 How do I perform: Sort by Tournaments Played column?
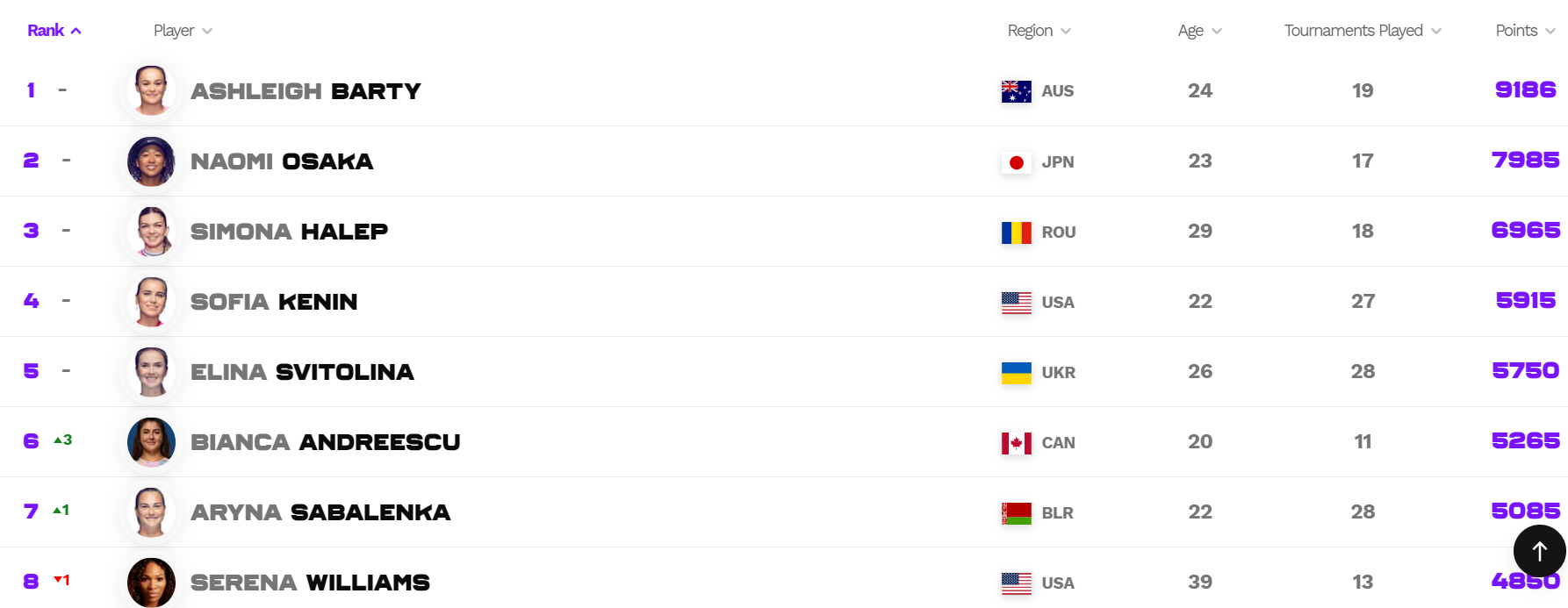click(1362, 31)
